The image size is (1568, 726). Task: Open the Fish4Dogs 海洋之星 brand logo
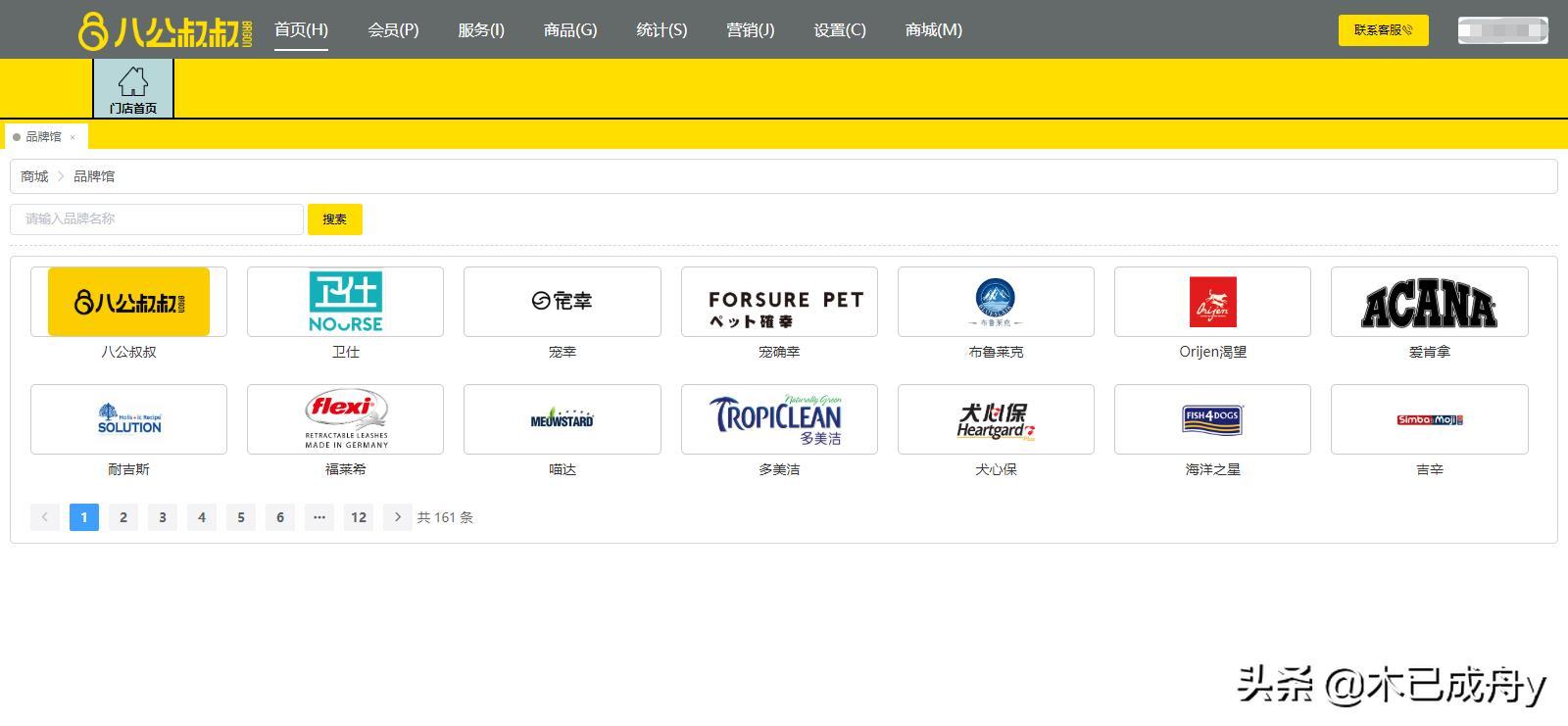click(x=1212, y=419)
